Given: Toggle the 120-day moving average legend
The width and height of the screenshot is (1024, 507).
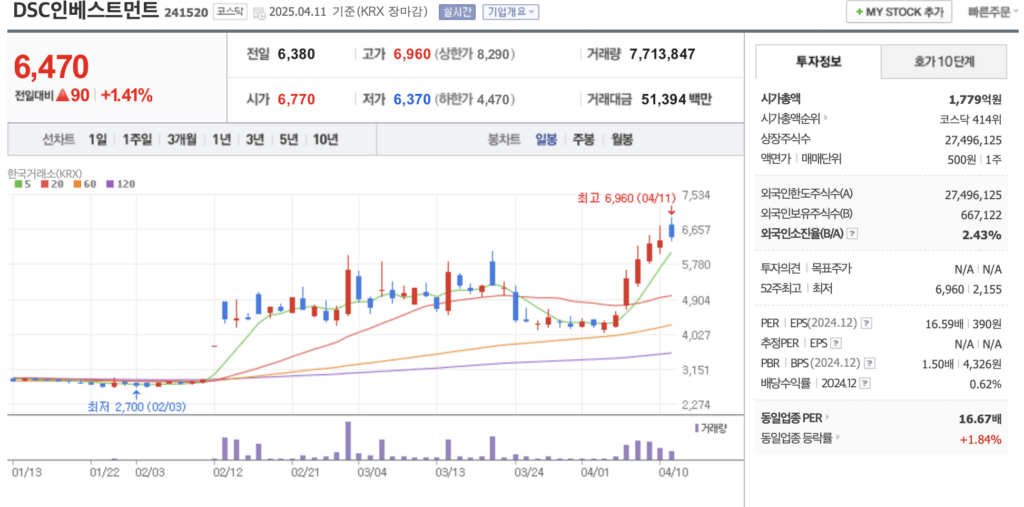Looking at the screenshot, I should (x=118, y=184).
